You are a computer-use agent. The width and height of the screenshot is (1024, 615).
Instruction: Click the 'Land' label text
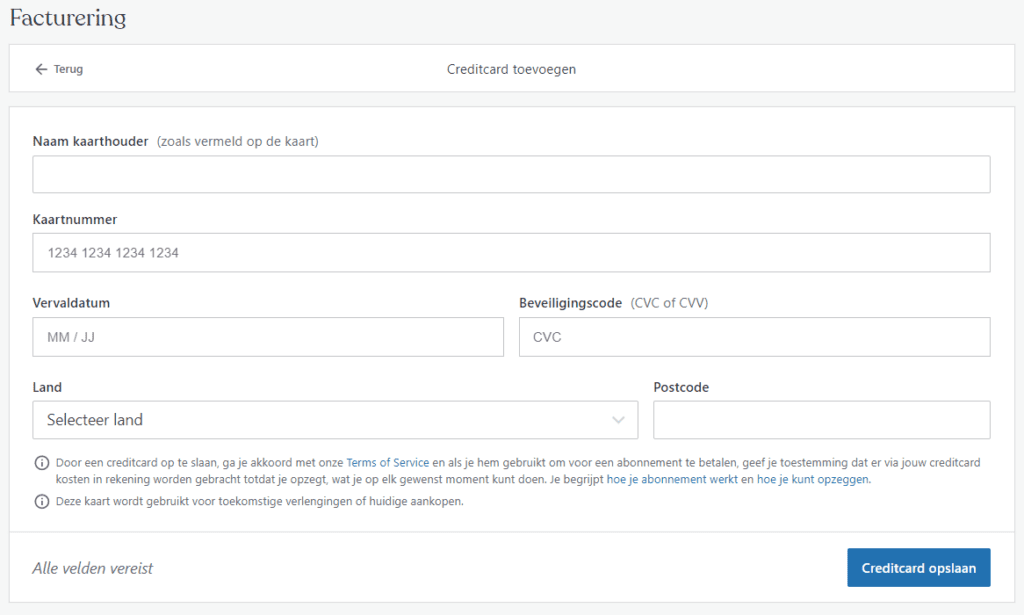(47, 387)
